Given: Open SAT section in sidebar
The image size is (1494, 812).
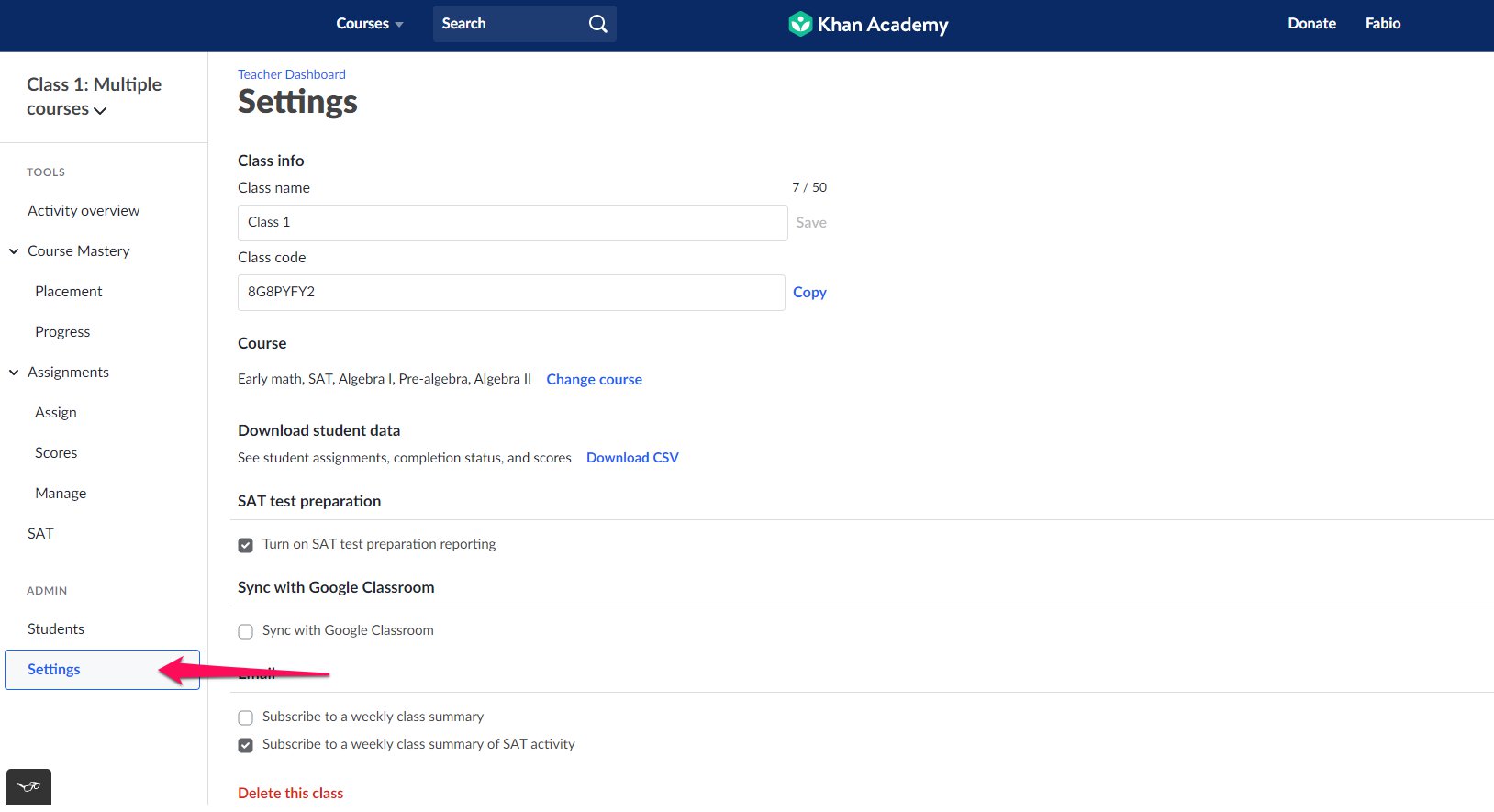Looking at the screenshot, I should coord(40,533).
